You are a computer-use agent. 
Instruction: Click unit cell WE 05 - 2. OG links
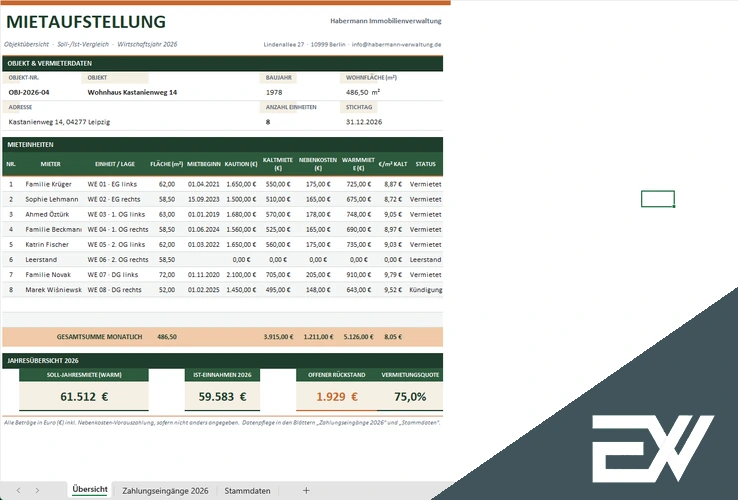[x=116, y=244]
